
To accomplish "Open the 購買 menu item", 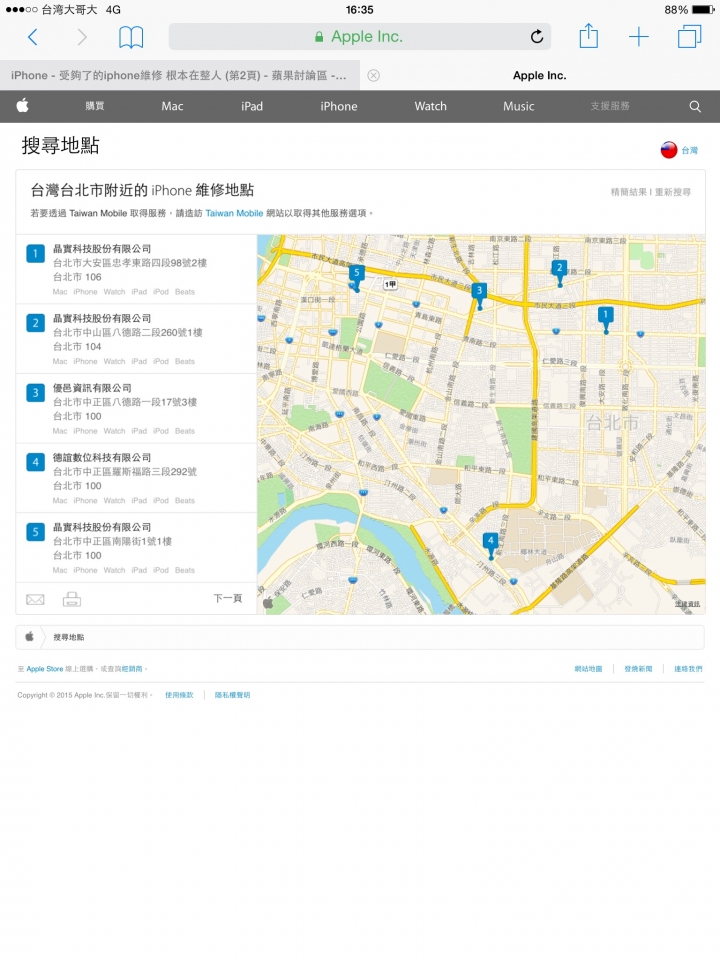I will click(x=95, y=106).
